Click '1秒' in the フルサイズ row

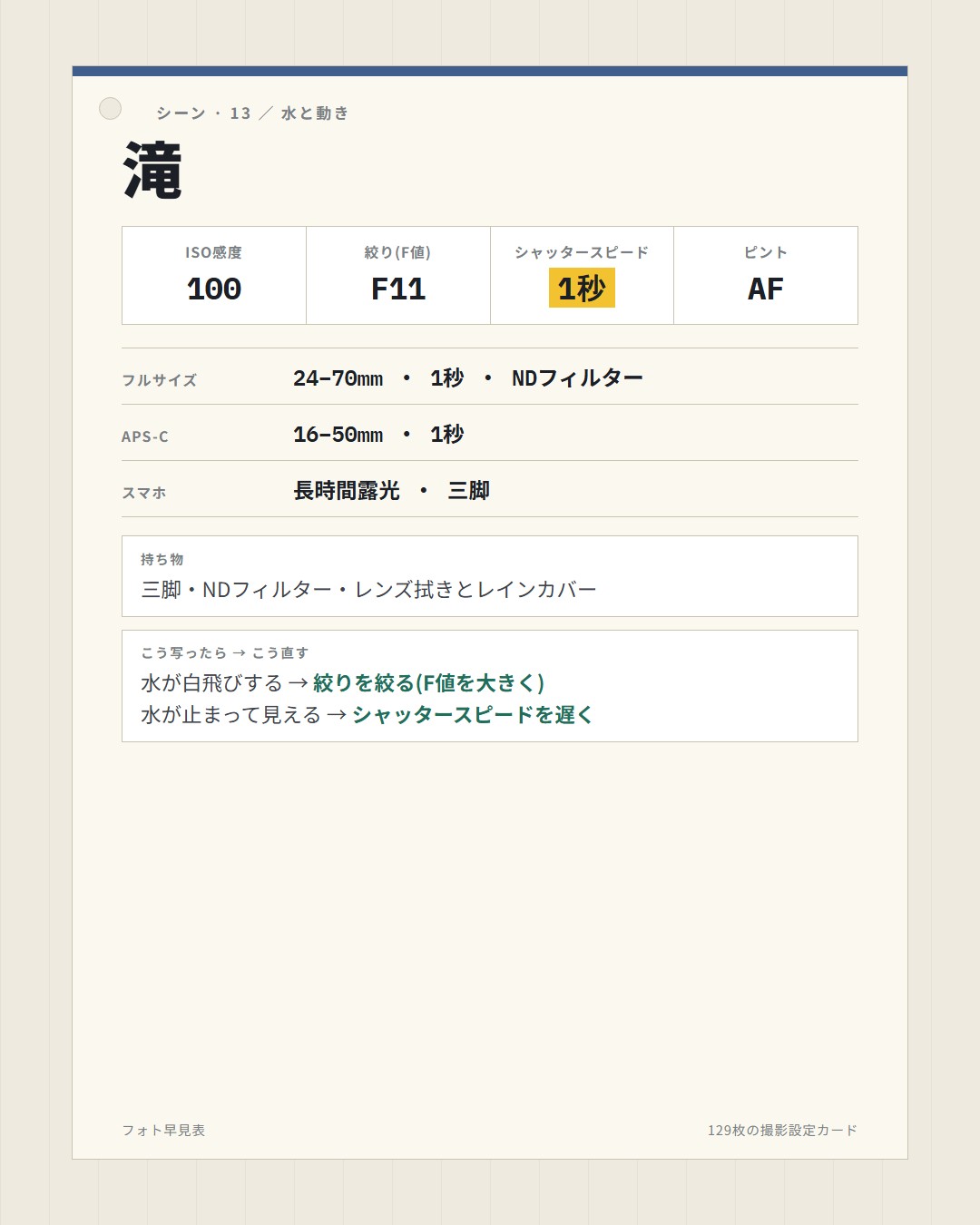pyautogui.click(x=446, y=378)
